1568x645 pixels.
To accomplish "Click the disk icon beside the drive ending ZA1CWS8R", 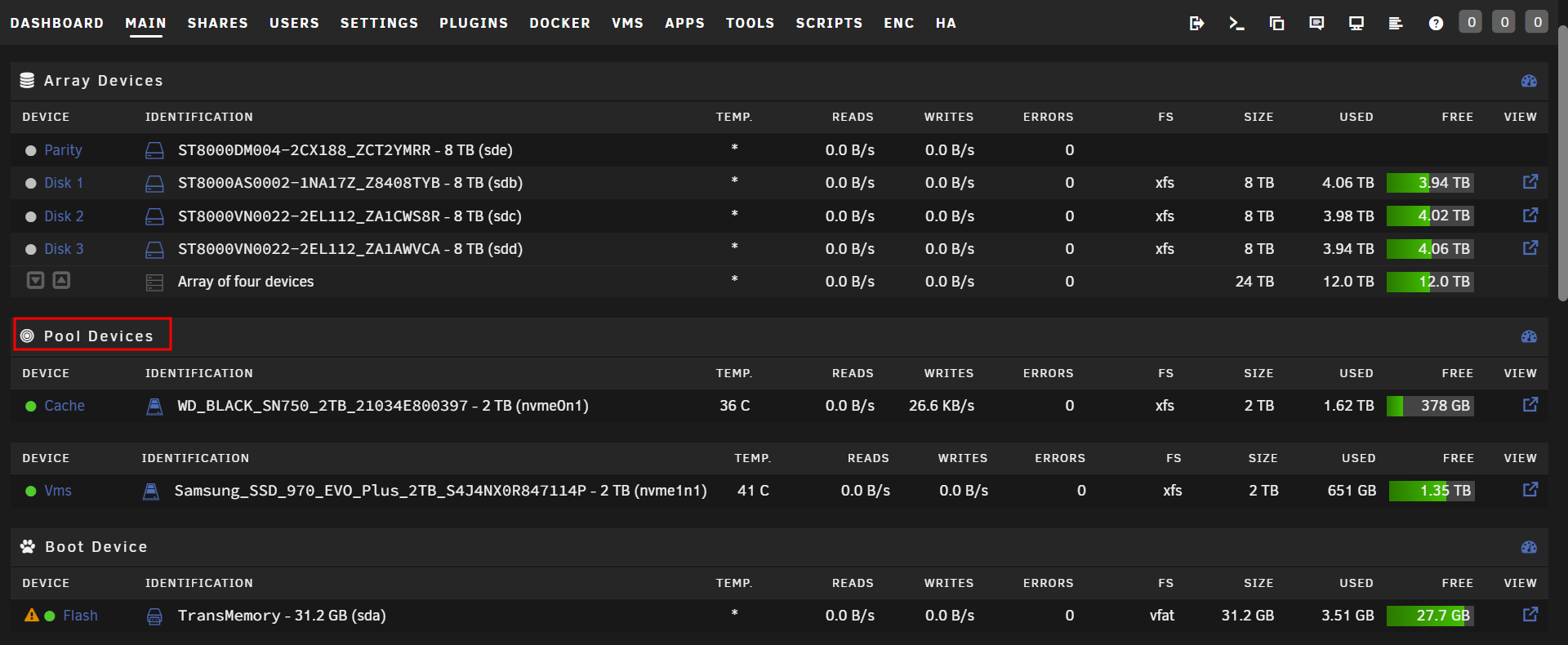I will [x=154, y=216].
